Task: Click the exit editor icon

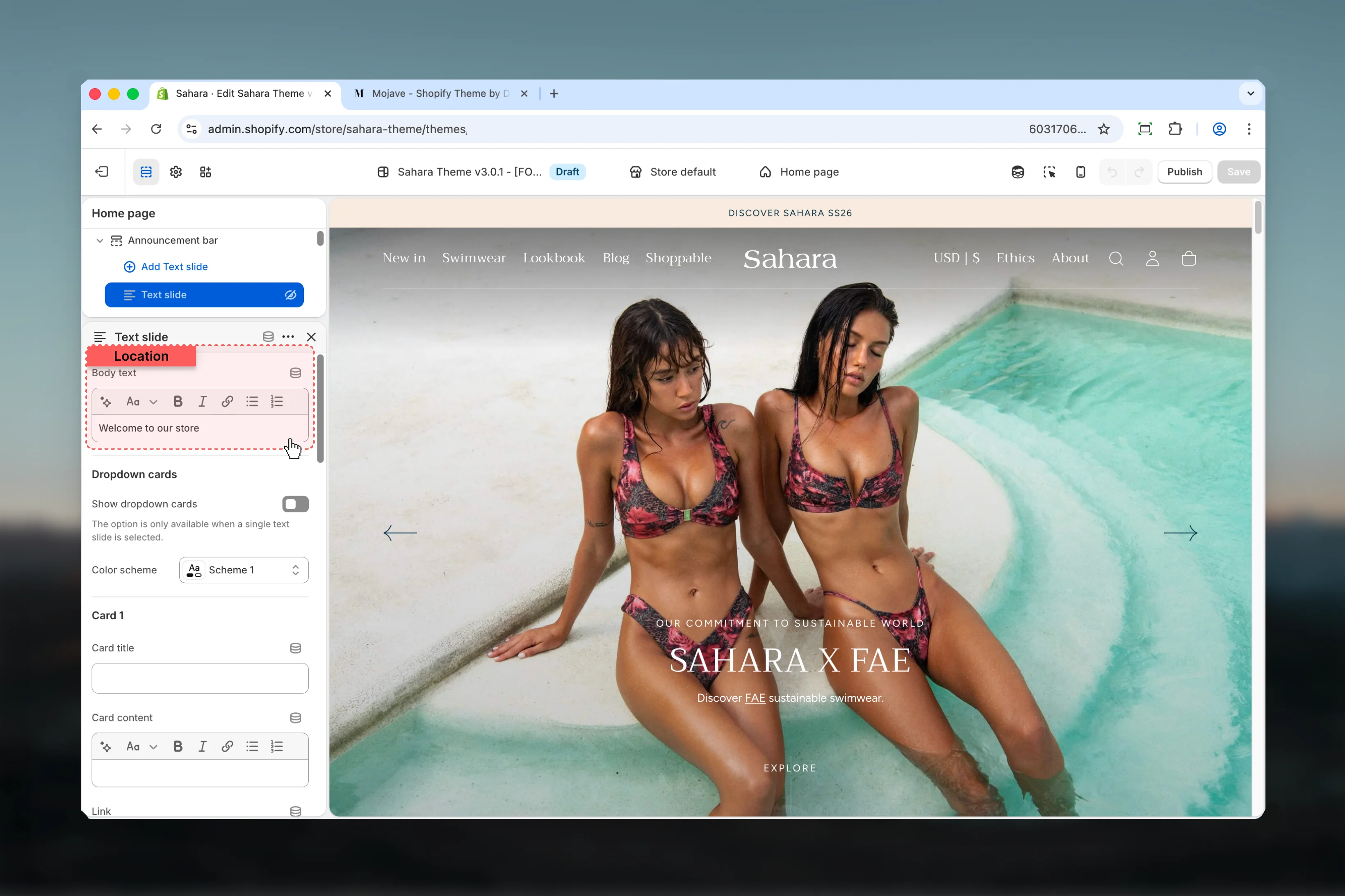Action: (102, 171)
